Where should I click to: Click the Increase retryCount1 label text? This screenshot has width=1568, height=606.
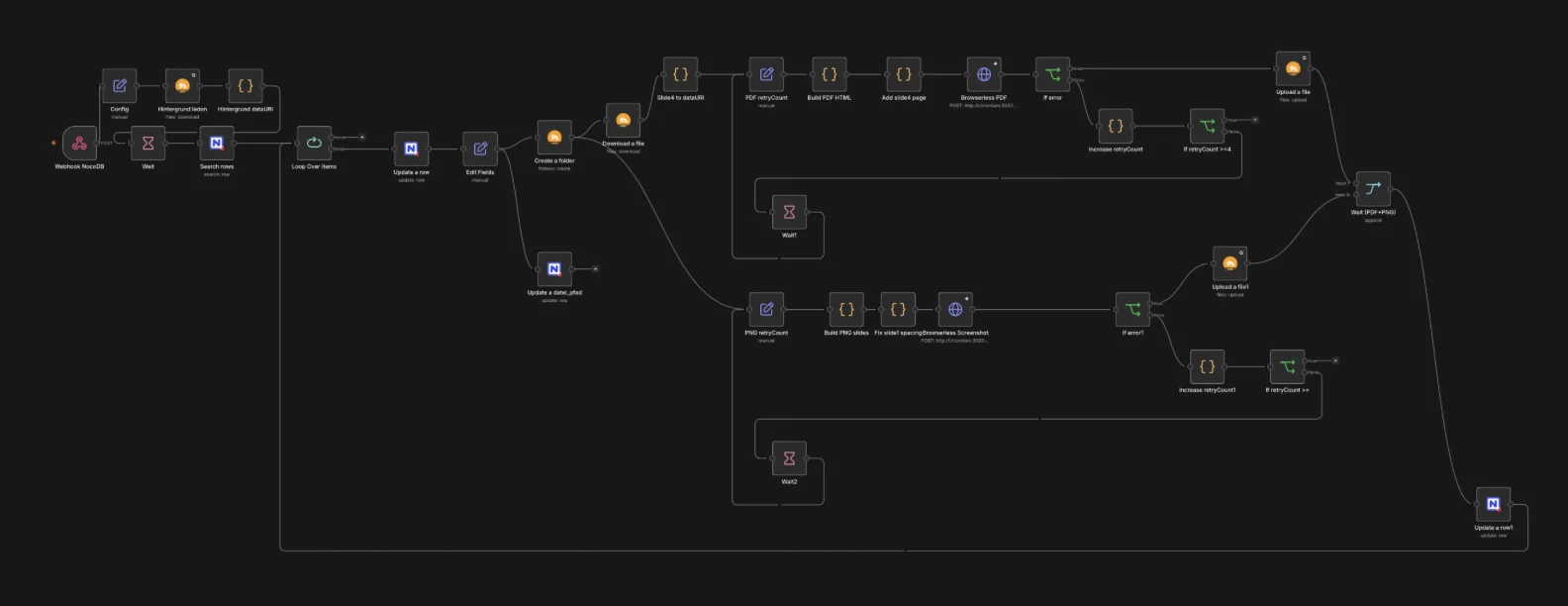(1207, 390)
